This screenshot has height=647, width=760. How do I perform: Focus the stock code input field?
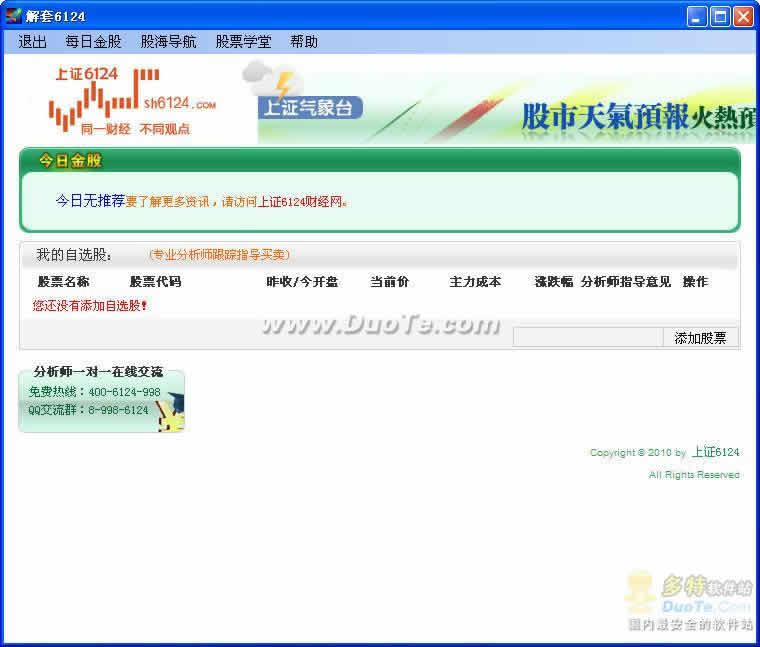[x=587, y=337]
